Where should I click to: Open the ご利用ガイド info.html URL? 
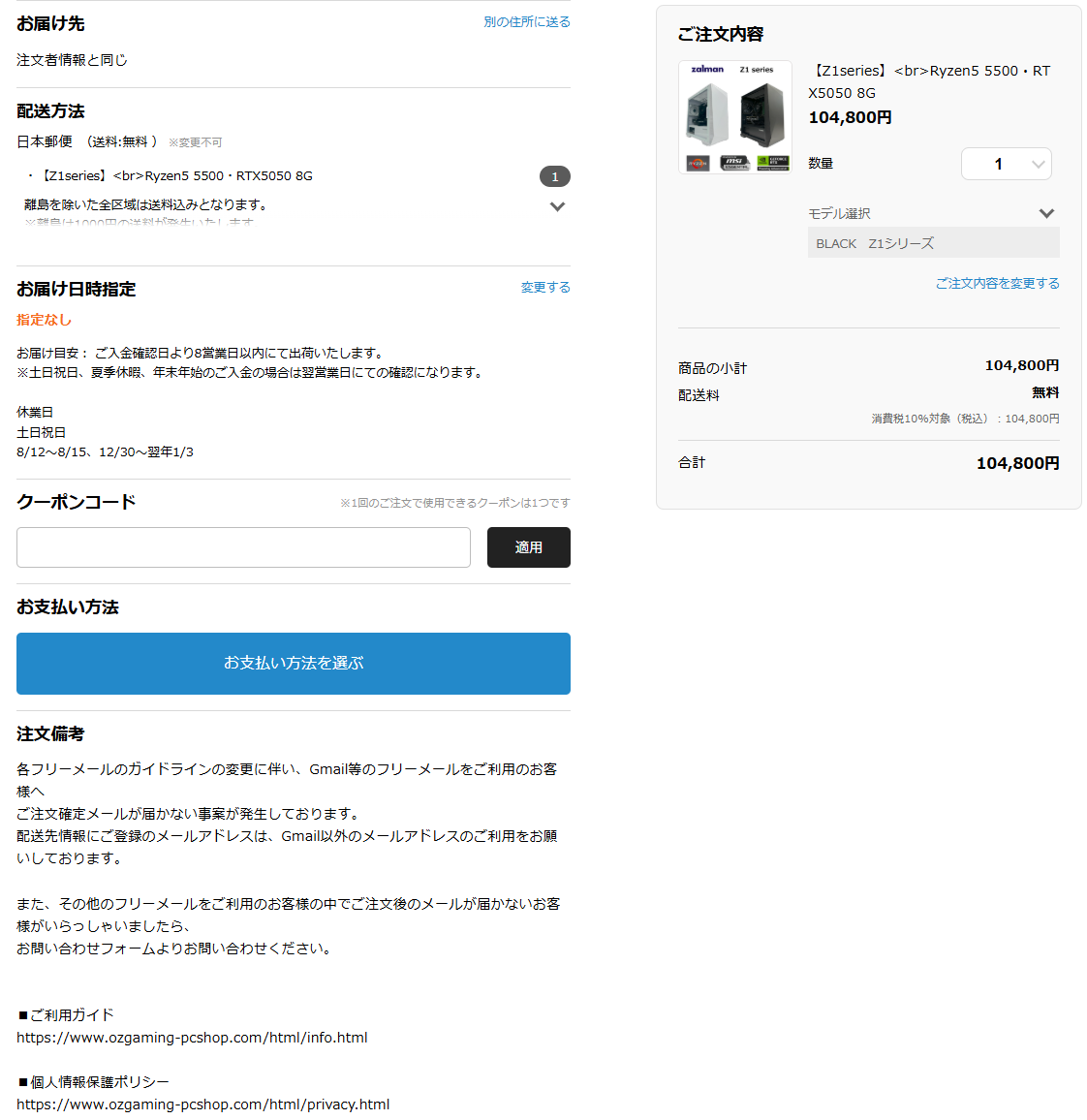point(192,1037)
